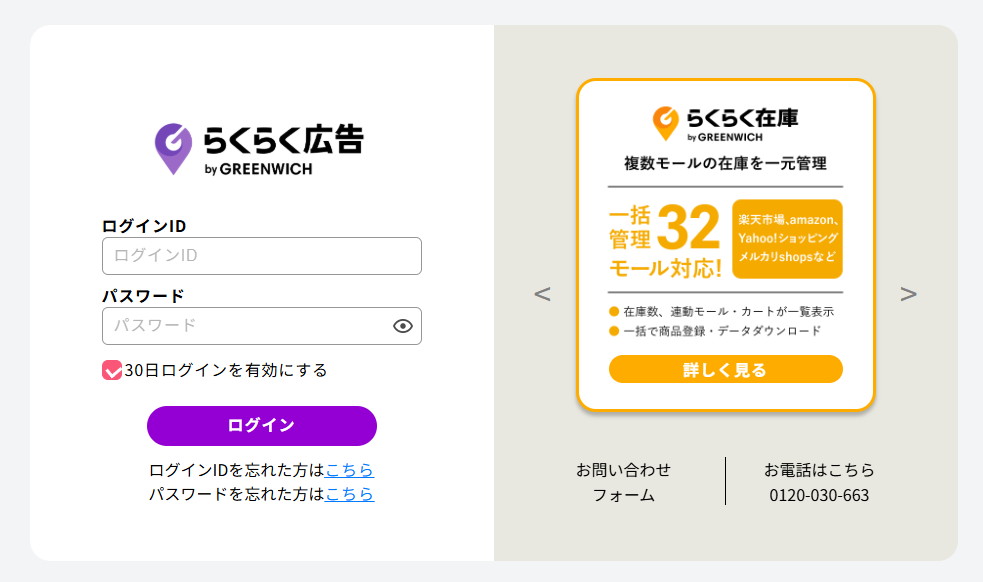Click the 詳しく見る banner button
Screen dimensions: 983x582
click(x=725, y=369)
